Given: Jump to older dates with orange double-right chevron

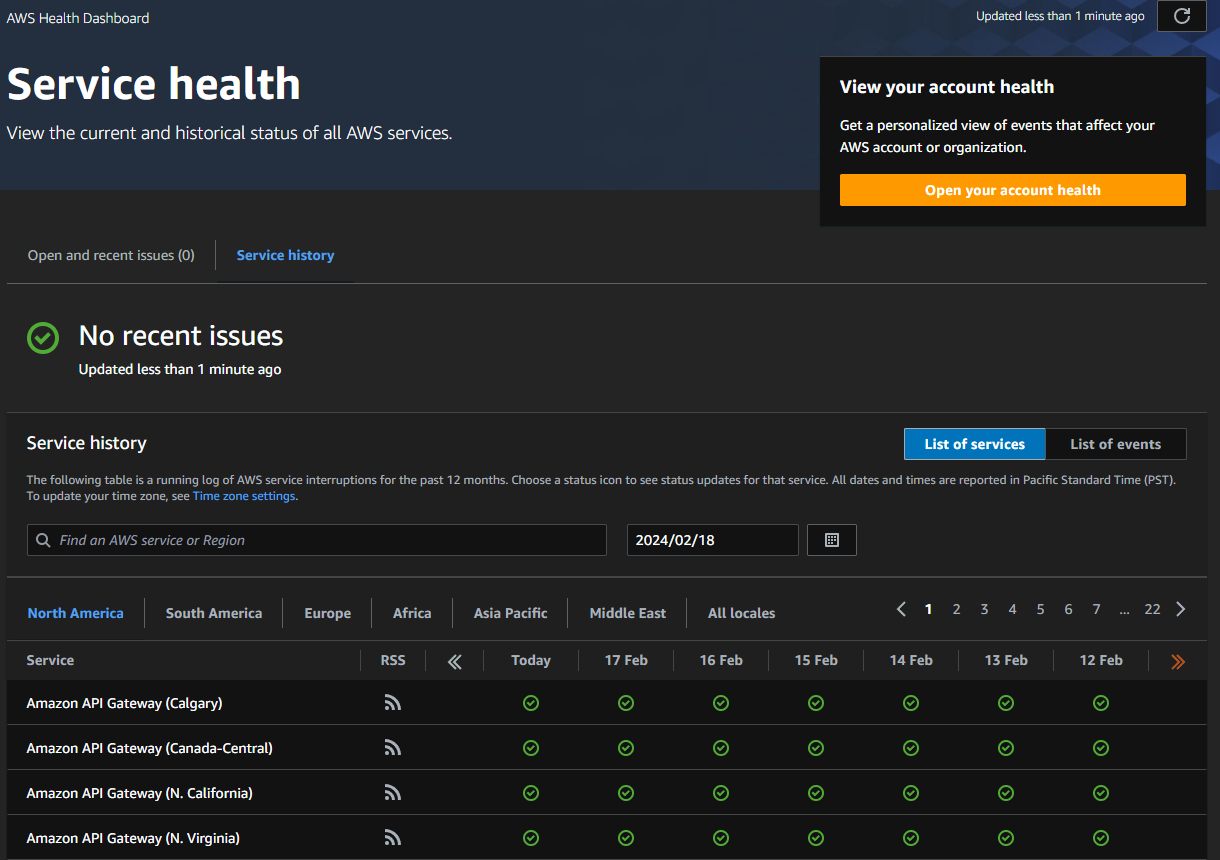Looking at the screenshot, I should [x=1177, y=661].
